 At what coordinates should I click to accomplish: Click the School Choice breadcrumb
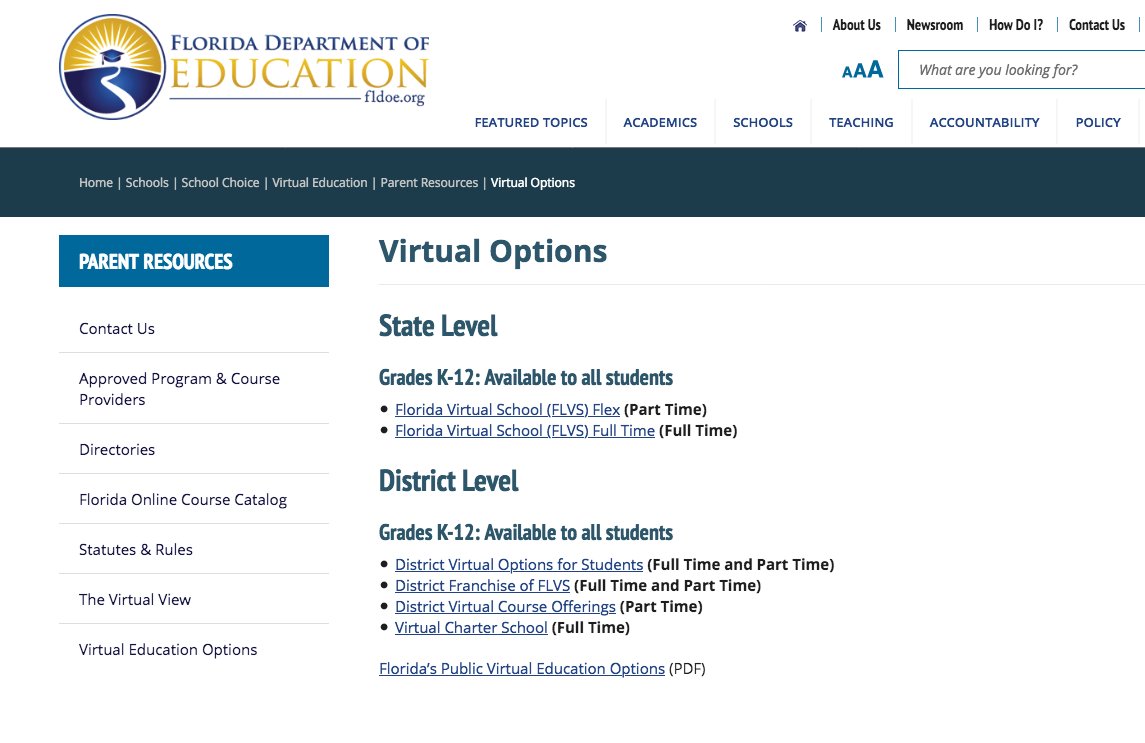point(220,183)
